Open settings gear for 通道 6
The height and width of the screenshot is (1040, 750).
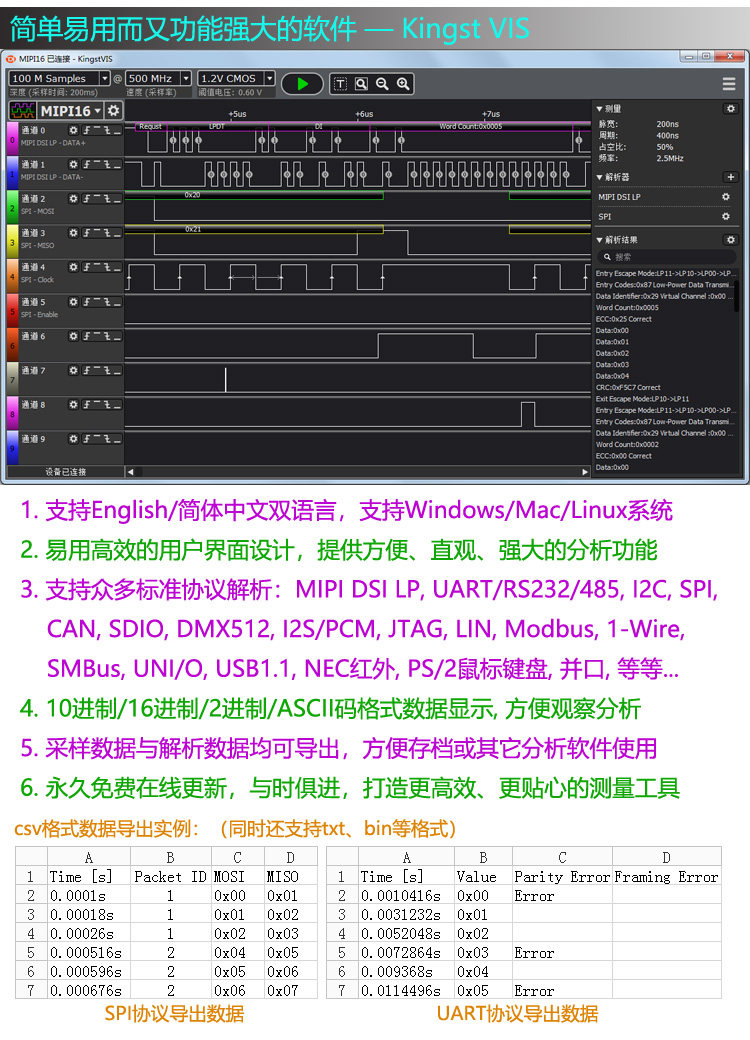(74, 336)
